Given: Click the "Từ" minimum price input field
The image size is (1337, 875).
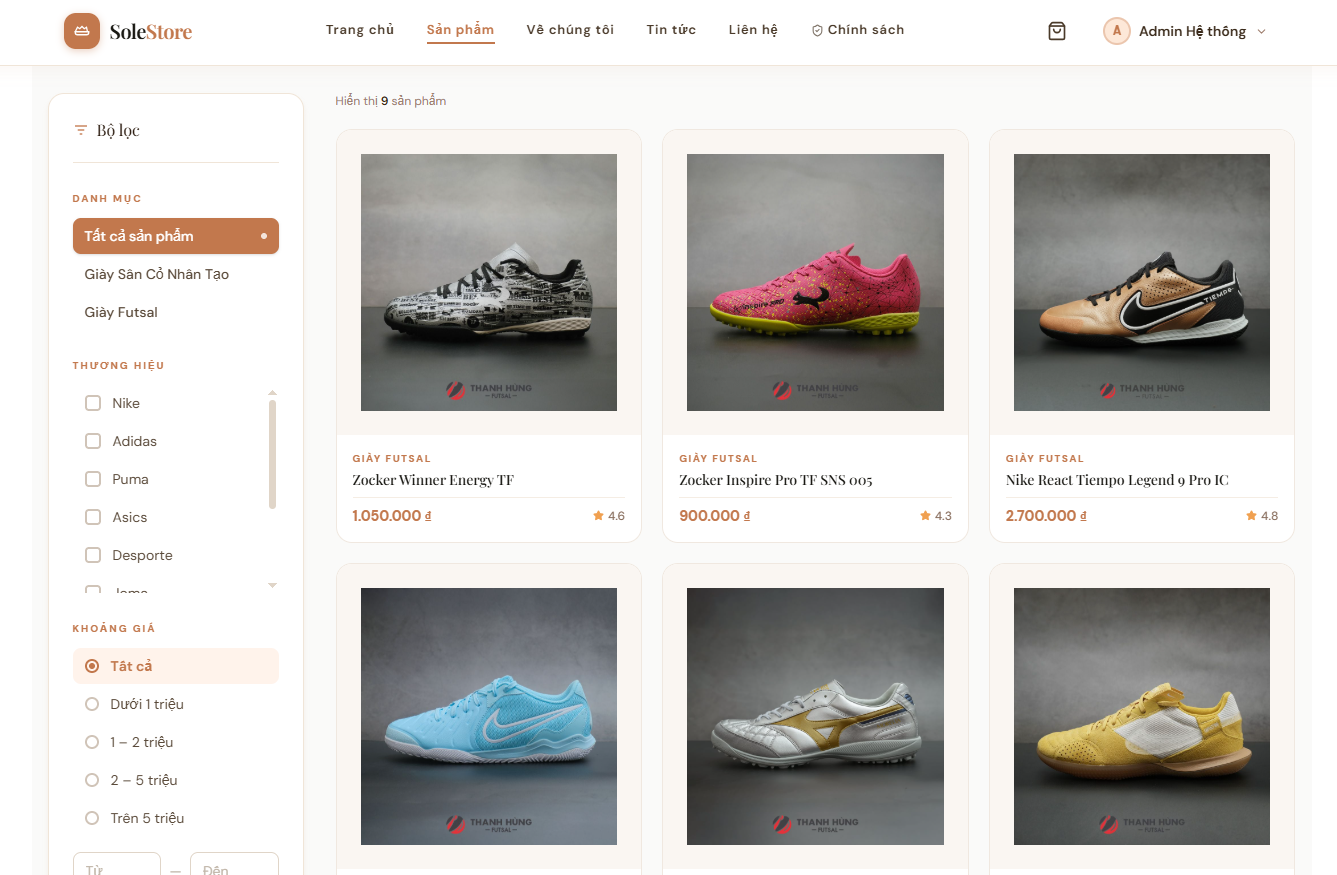Looking at the screenshot, I should [117, 866].
